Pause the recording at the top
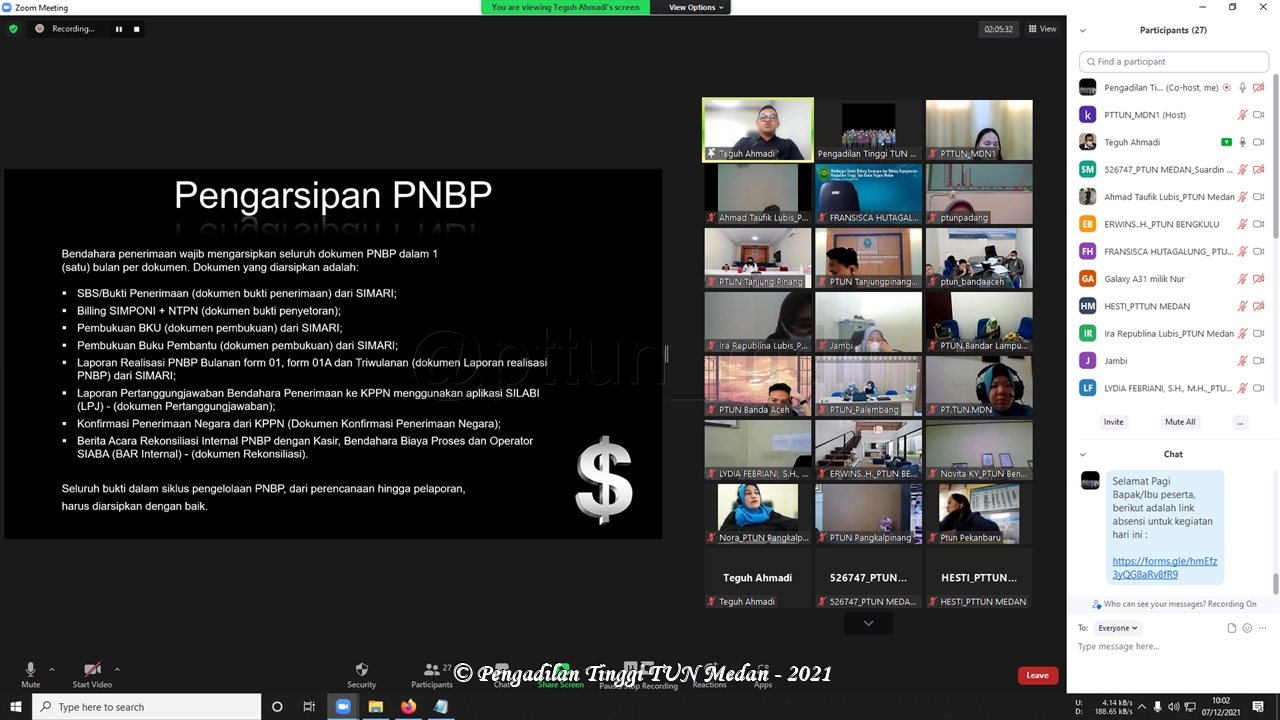 (x=118, y=29)
